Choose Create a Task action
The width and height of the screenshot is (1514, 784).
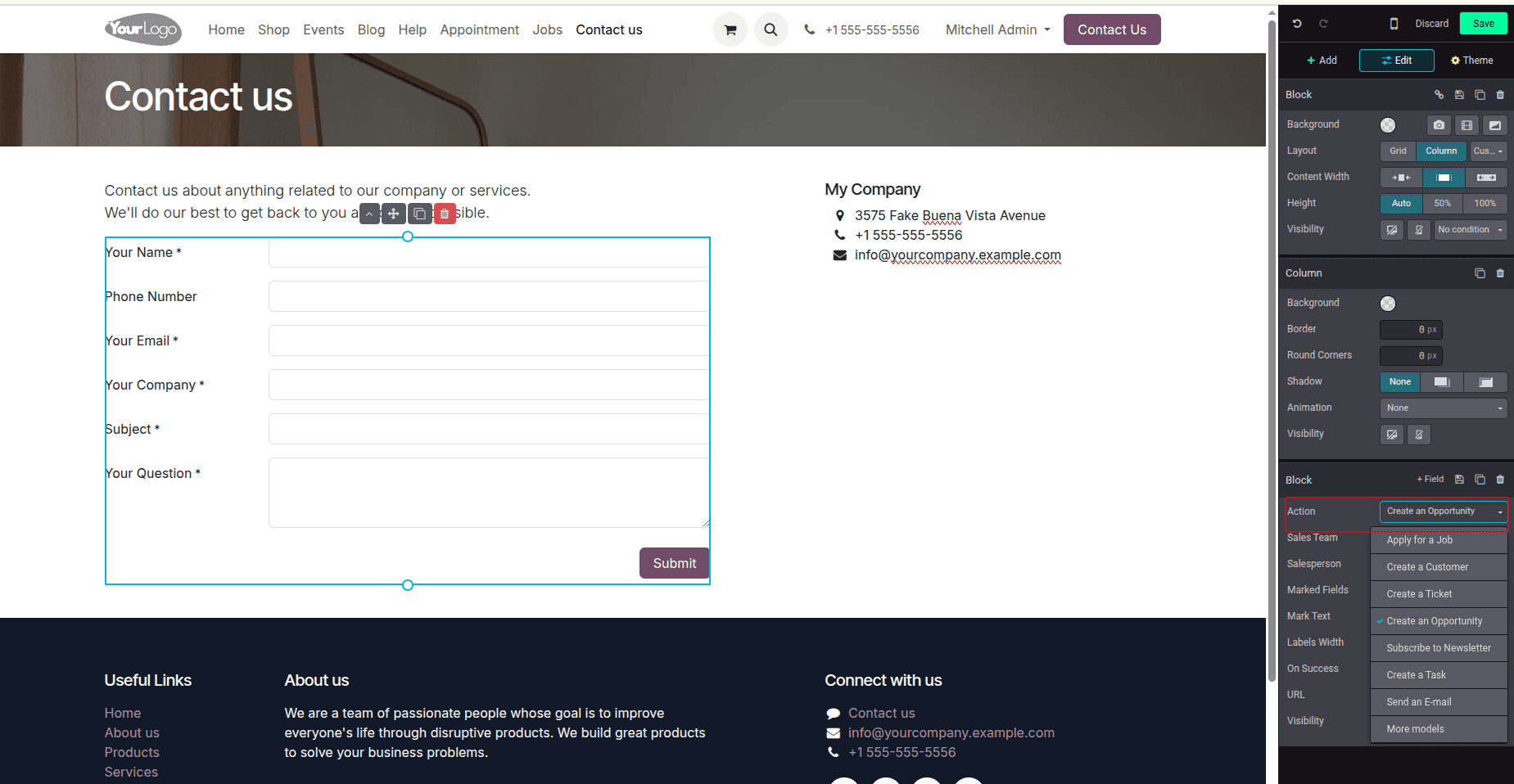click(x=1439, y=675)
